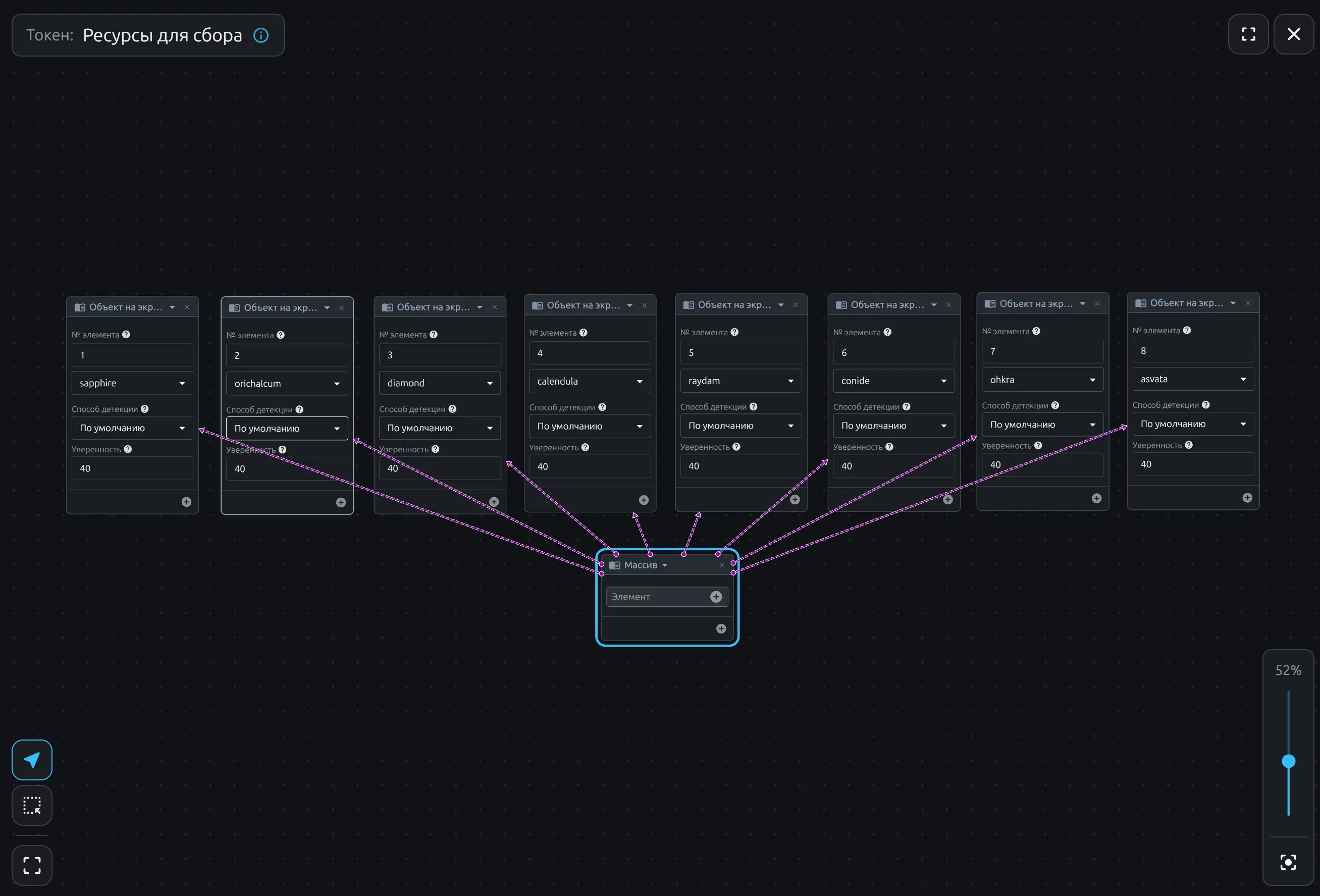The height and width of the screenshot is (896, 1320).
Task: Click the center view icon below zoom slider
Action: pyautogui.click(x=1288, y=862)
